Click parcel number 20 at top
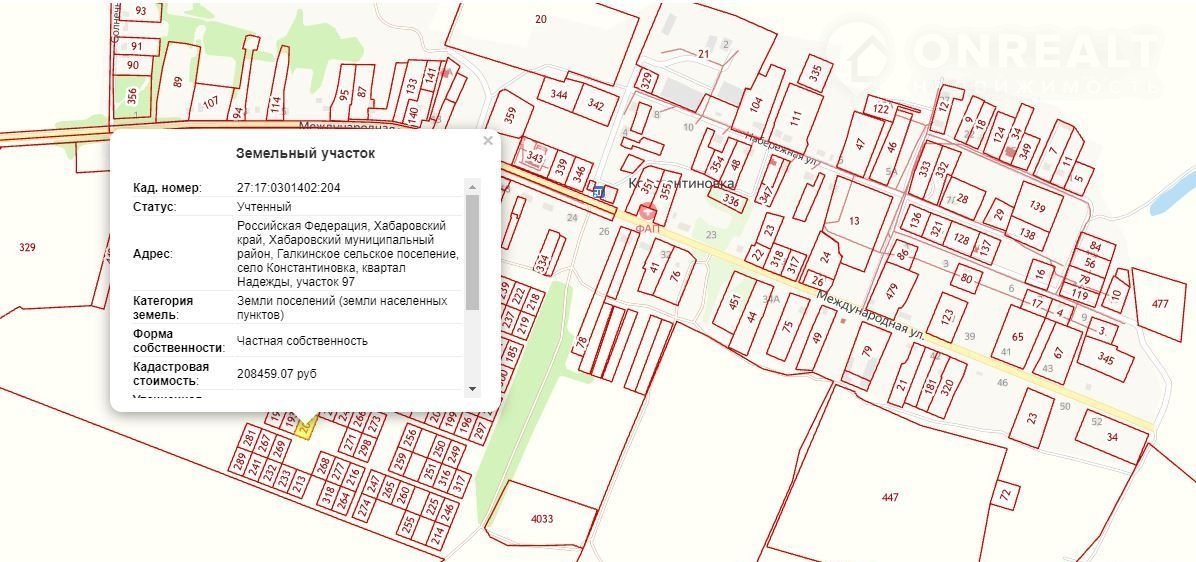1196x562 pixels. [x=541, y=19]
